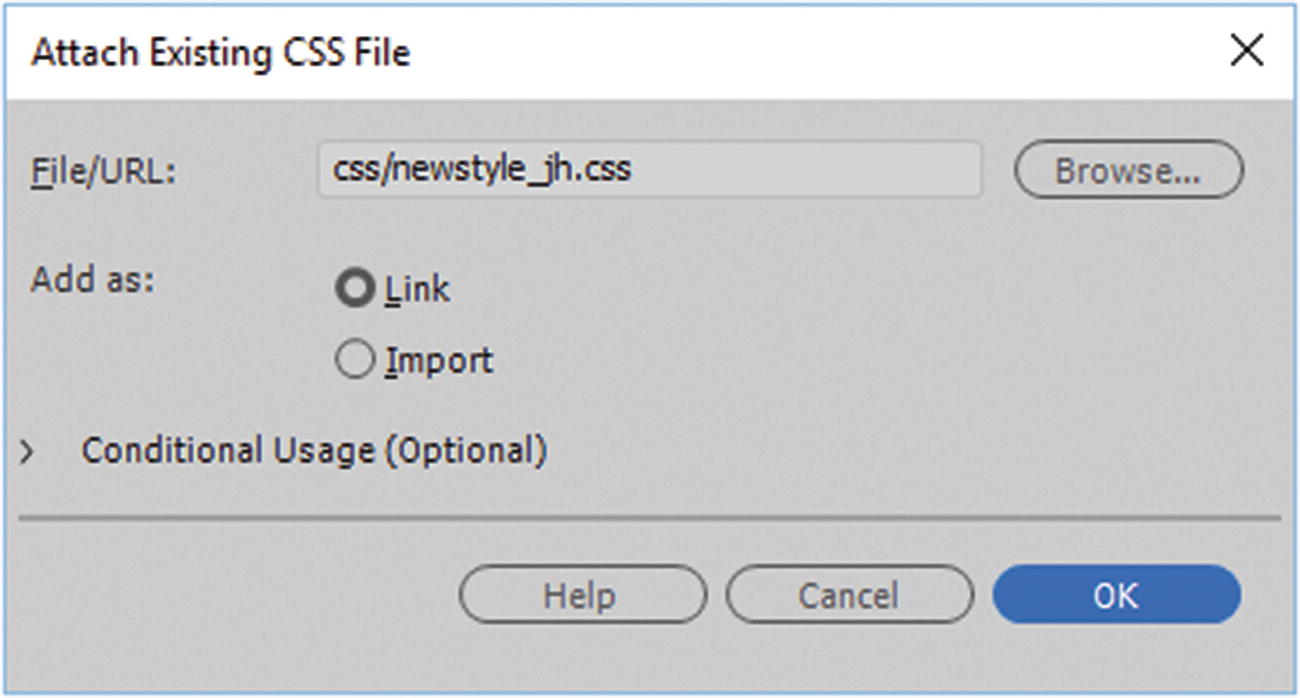Click the File/URL path input field

click(648, 169)
